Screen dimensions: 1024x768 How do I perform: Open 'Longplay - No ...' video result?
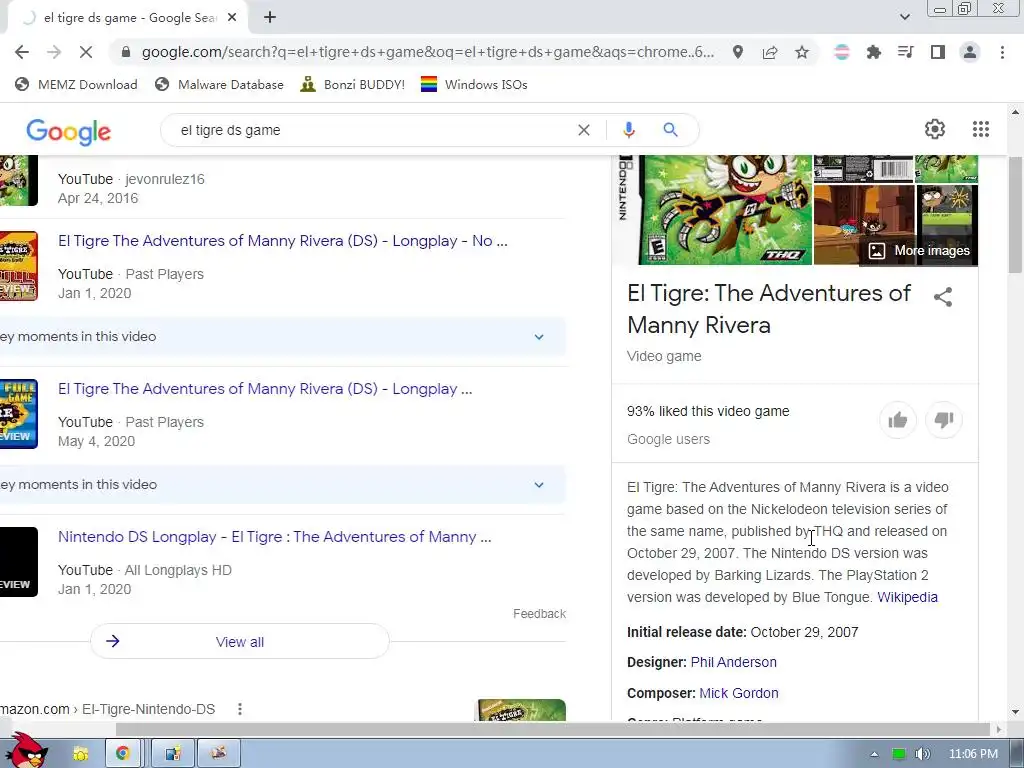283,240
